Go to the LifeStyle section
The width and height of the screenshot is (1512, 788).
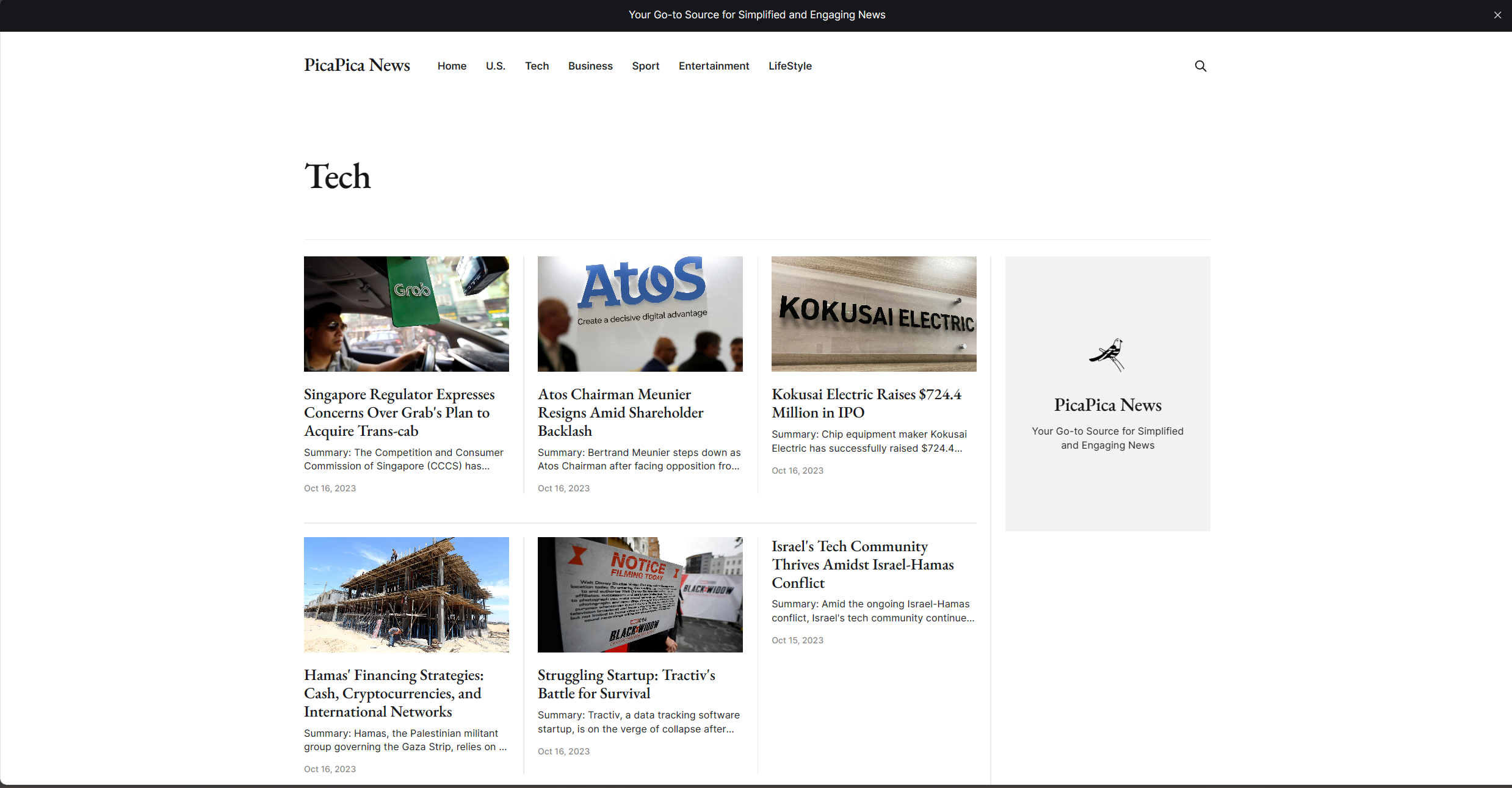pos(790,66)
